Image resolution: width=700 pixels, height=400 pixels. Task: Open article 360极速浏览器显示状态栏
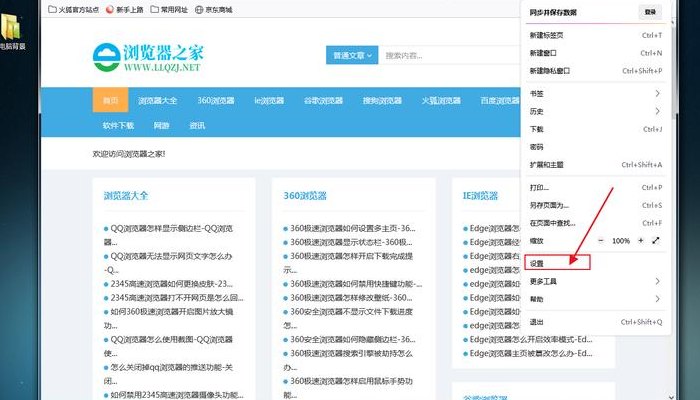tap(351, 242)
